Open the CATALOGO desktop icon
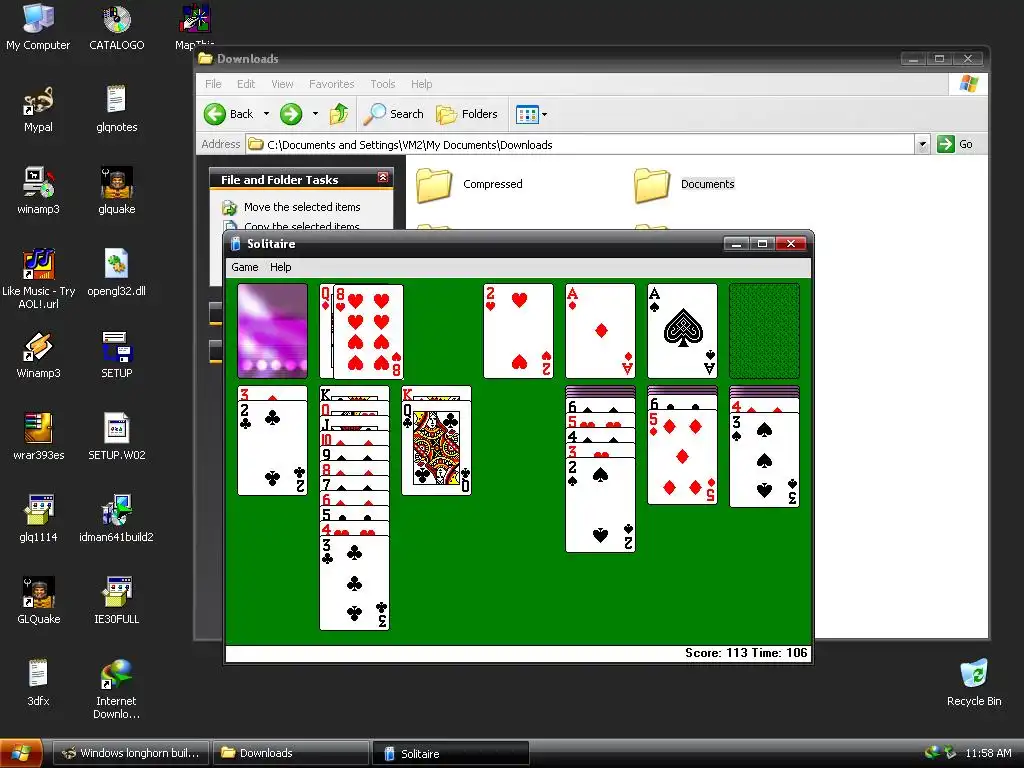 (116, 26)
